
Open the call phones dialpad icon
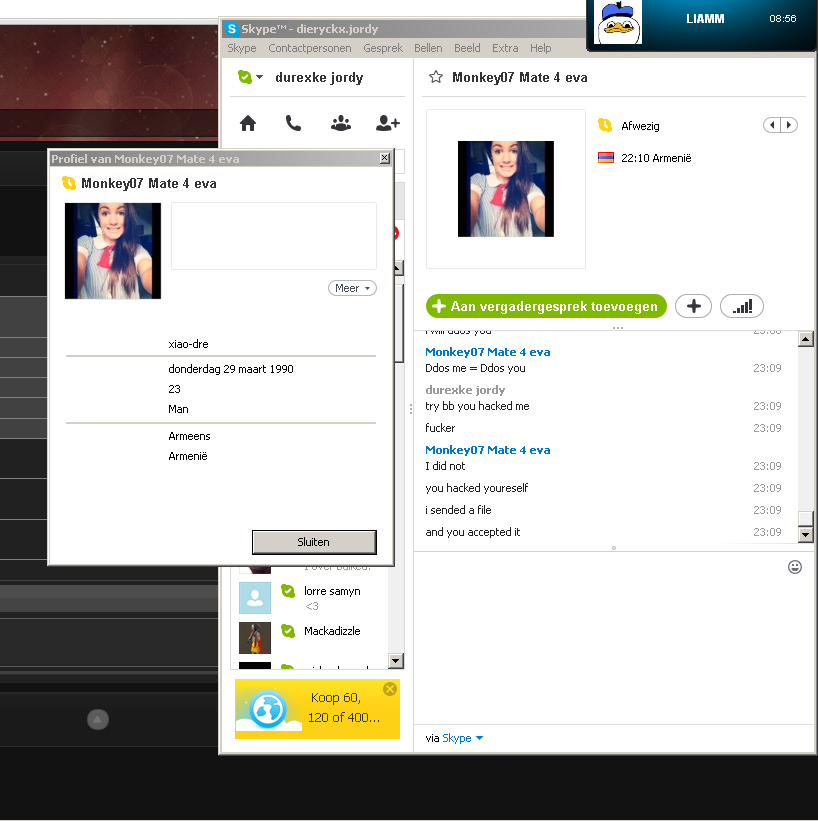pos(293,124)
